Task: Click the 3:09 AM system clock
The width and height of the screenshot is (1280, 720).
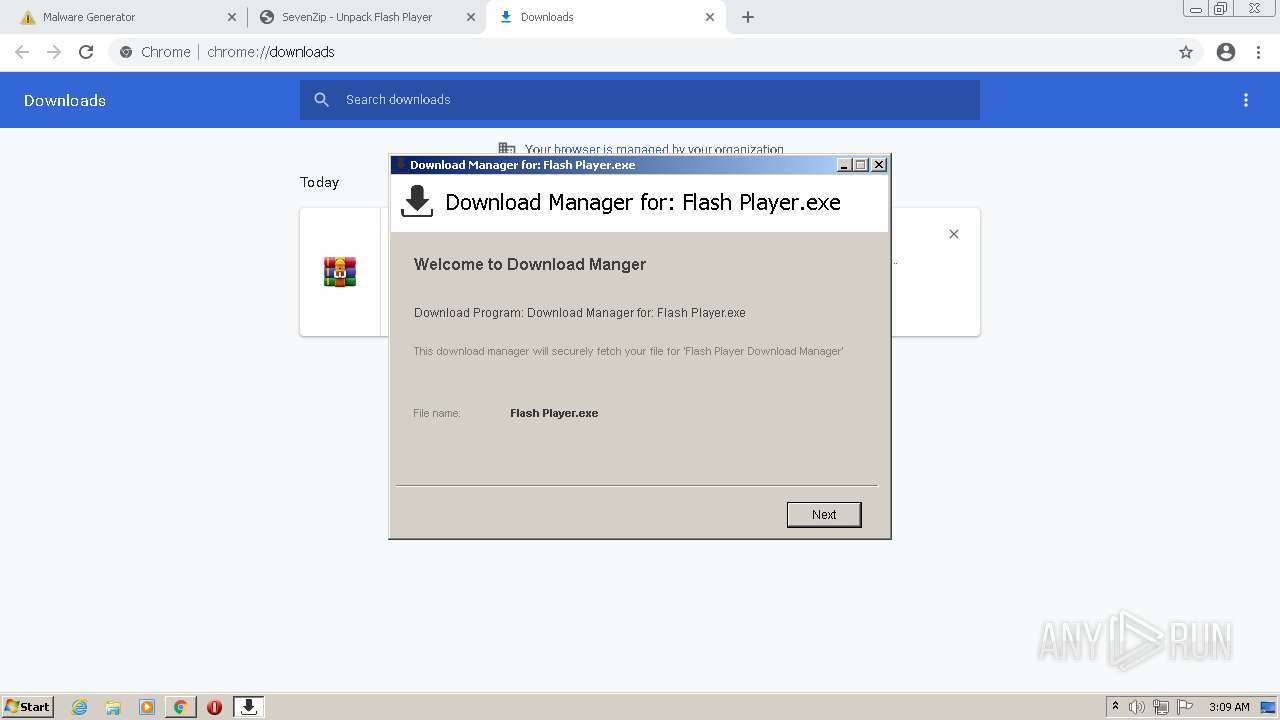Action: click(1229, 707)
